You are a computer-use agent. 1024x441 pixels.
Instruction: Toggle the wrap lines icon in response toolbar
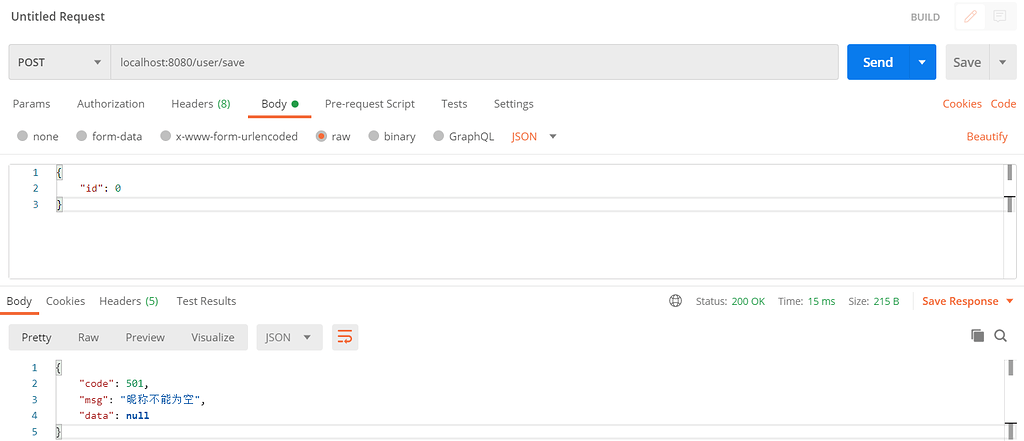coord(345,337)
